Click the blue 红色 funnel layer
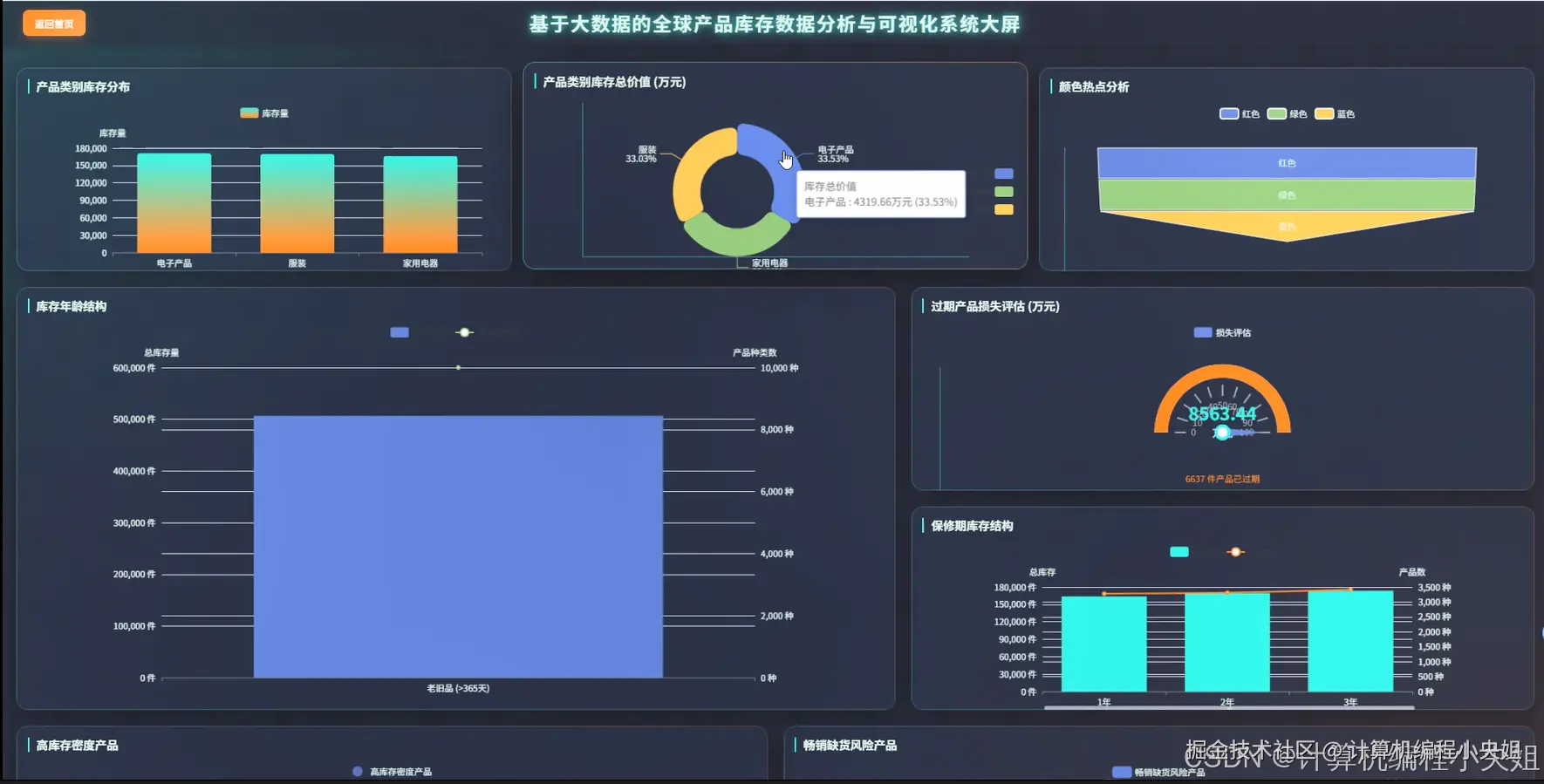The width and height of the screenshot is (1544, 784). click(x=1287, y=163)
